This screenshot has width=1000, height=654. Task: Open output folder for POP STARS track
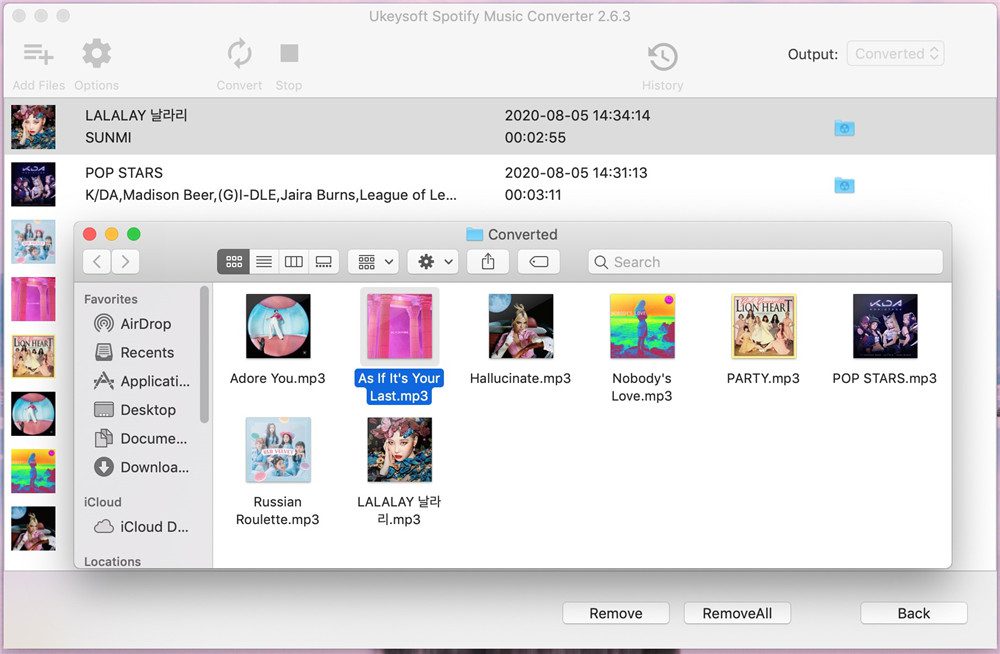pyautogui.click(x=844, y=185)
